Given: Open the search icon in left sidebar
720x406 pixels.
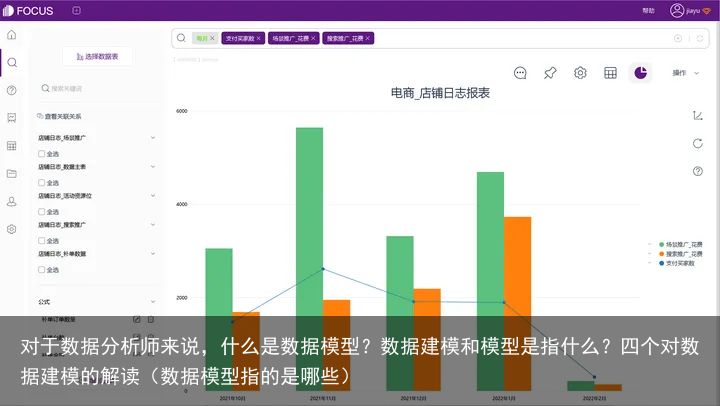Looking at the screenshot, I should [12, 62].
